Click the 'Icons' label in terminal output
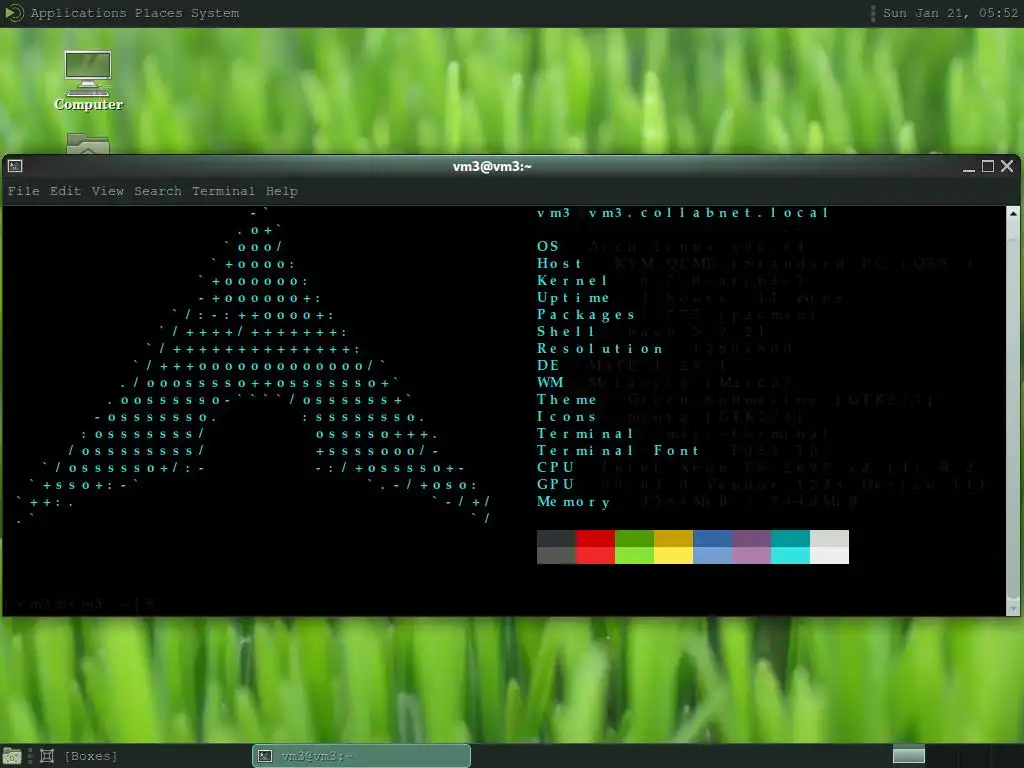Image resolution: width=1024 pixels, height=768 pixels. (566, 416)
